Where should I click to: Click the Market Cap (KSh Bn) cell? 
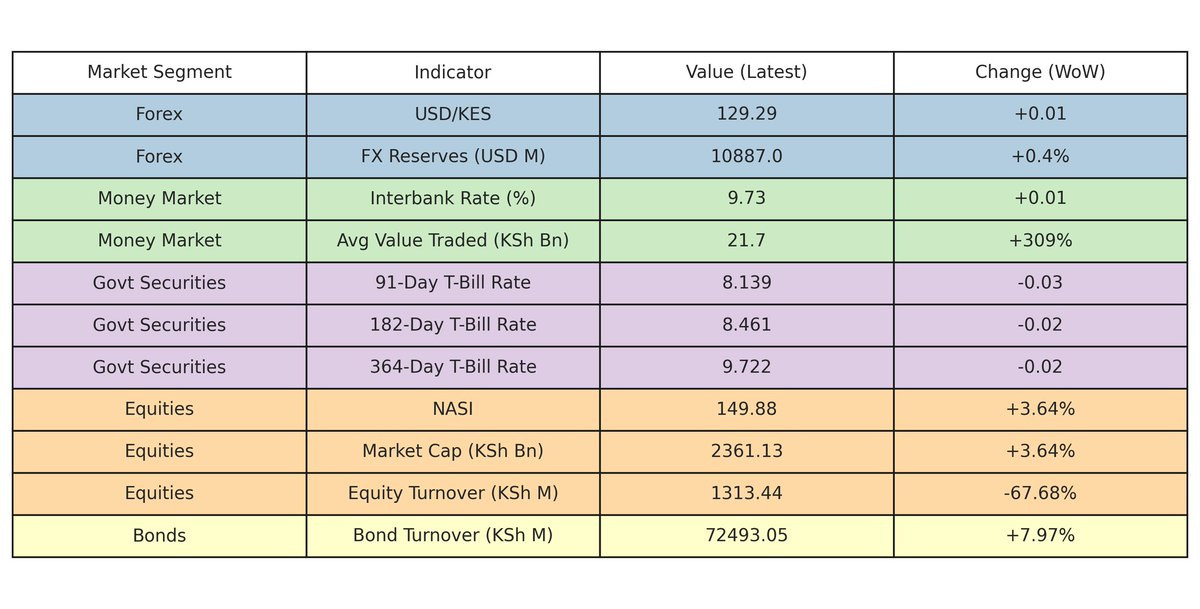[x=453, y=451]
